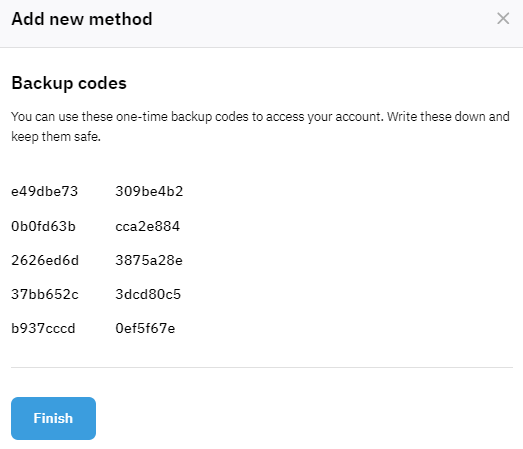Screen dimensions: 523x449
Task: Click the 'keep them safe' text line
Action: (56, 137)
